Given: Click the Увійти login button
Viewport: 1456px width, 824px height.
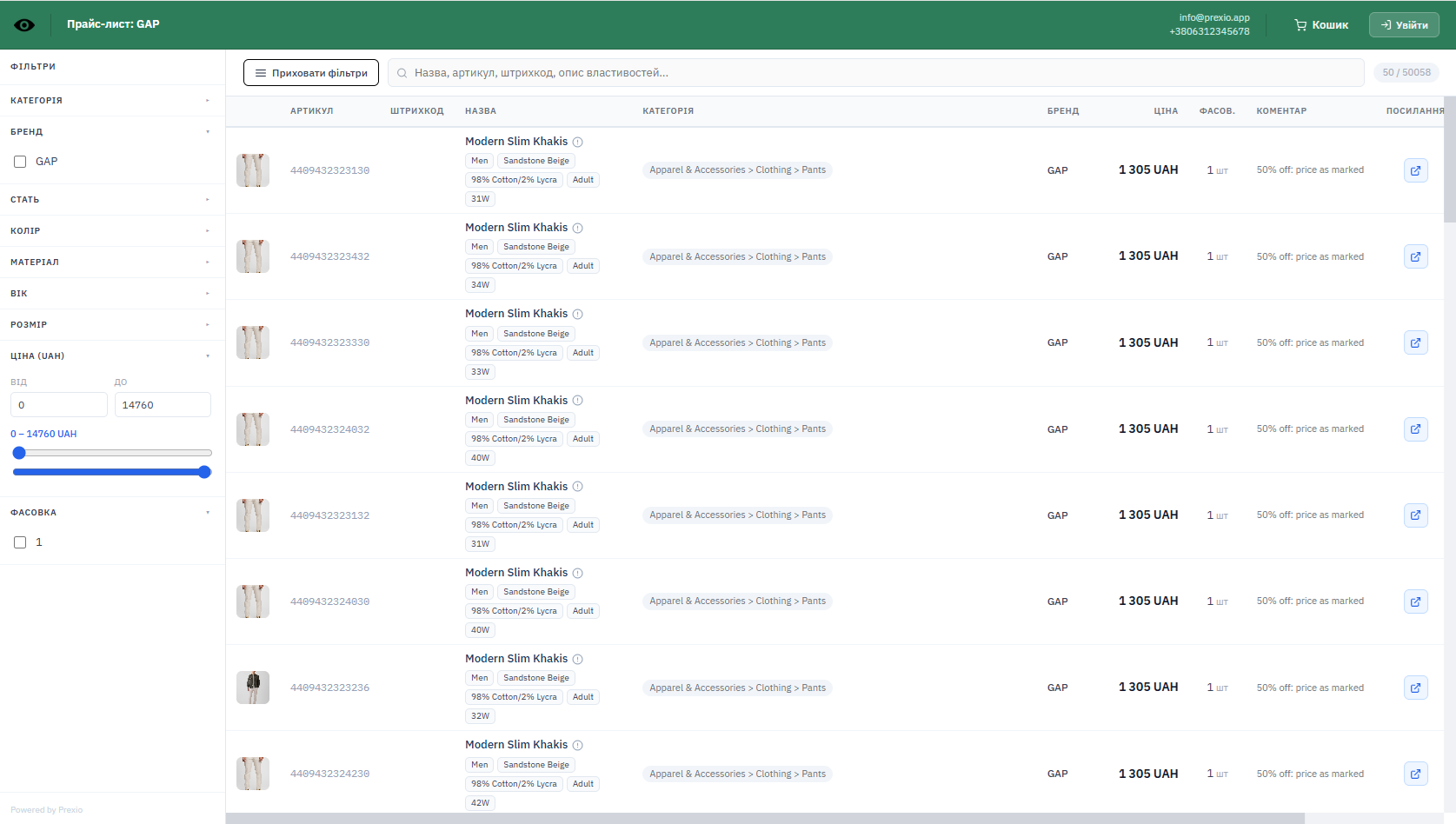Looking at the screenshot, I should click(x=1404, y=25).
